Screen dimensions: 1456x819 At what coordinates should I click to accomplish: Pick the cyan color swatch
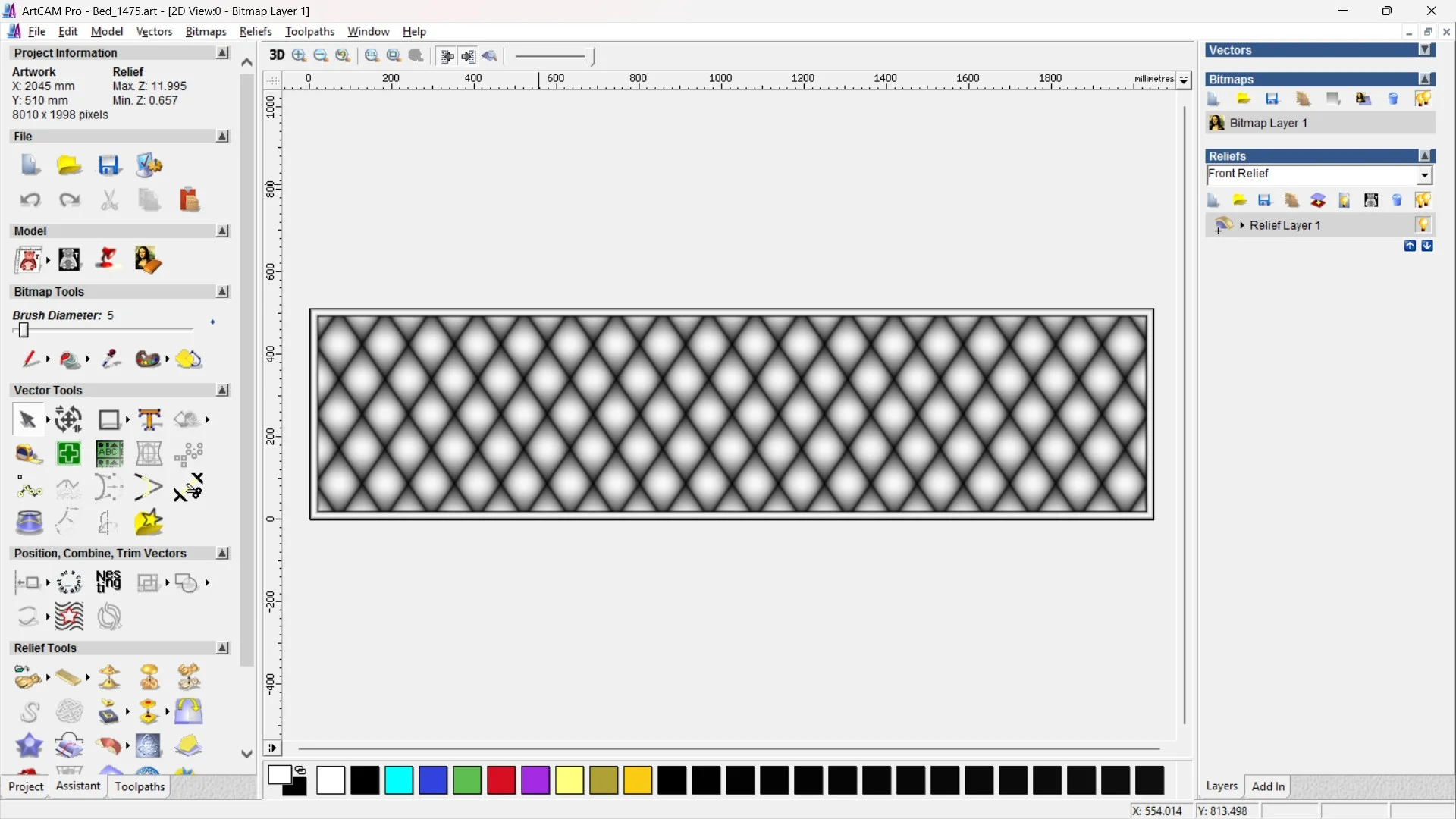pyautogui.click(x=399, y=780)
